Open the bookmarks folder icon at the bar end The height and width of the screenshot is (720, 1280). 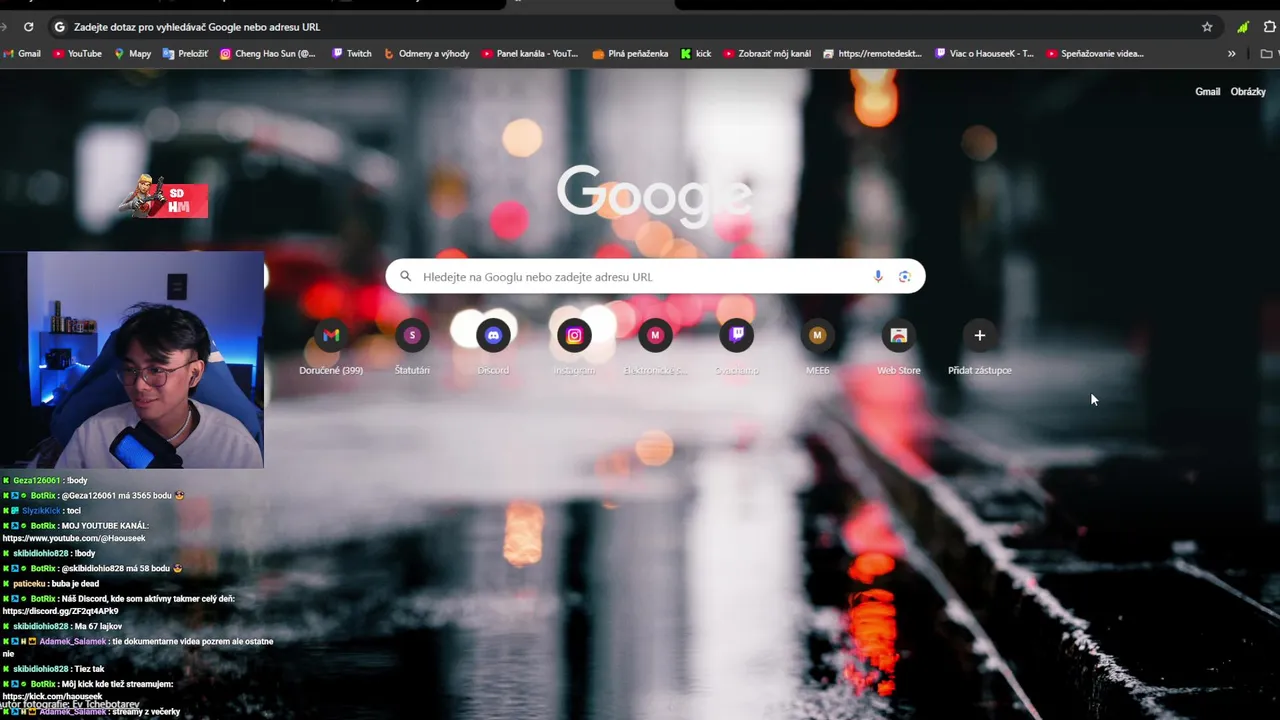tap(1267, 53)
